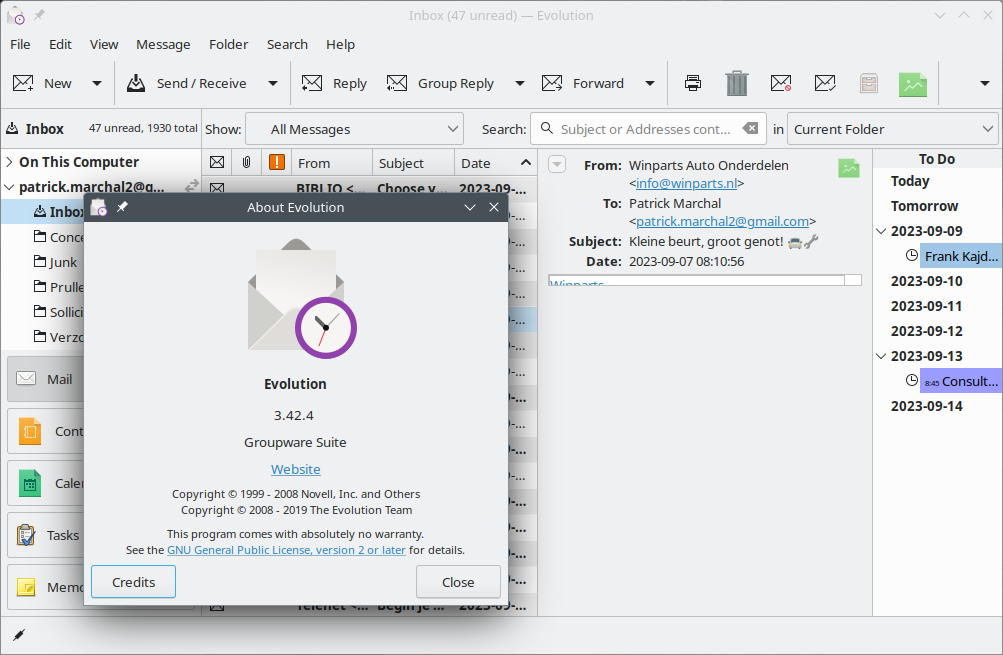Toggle the message headers collapse button
1003x655 pixels.
pyautogui.click(x=557, y=164)
